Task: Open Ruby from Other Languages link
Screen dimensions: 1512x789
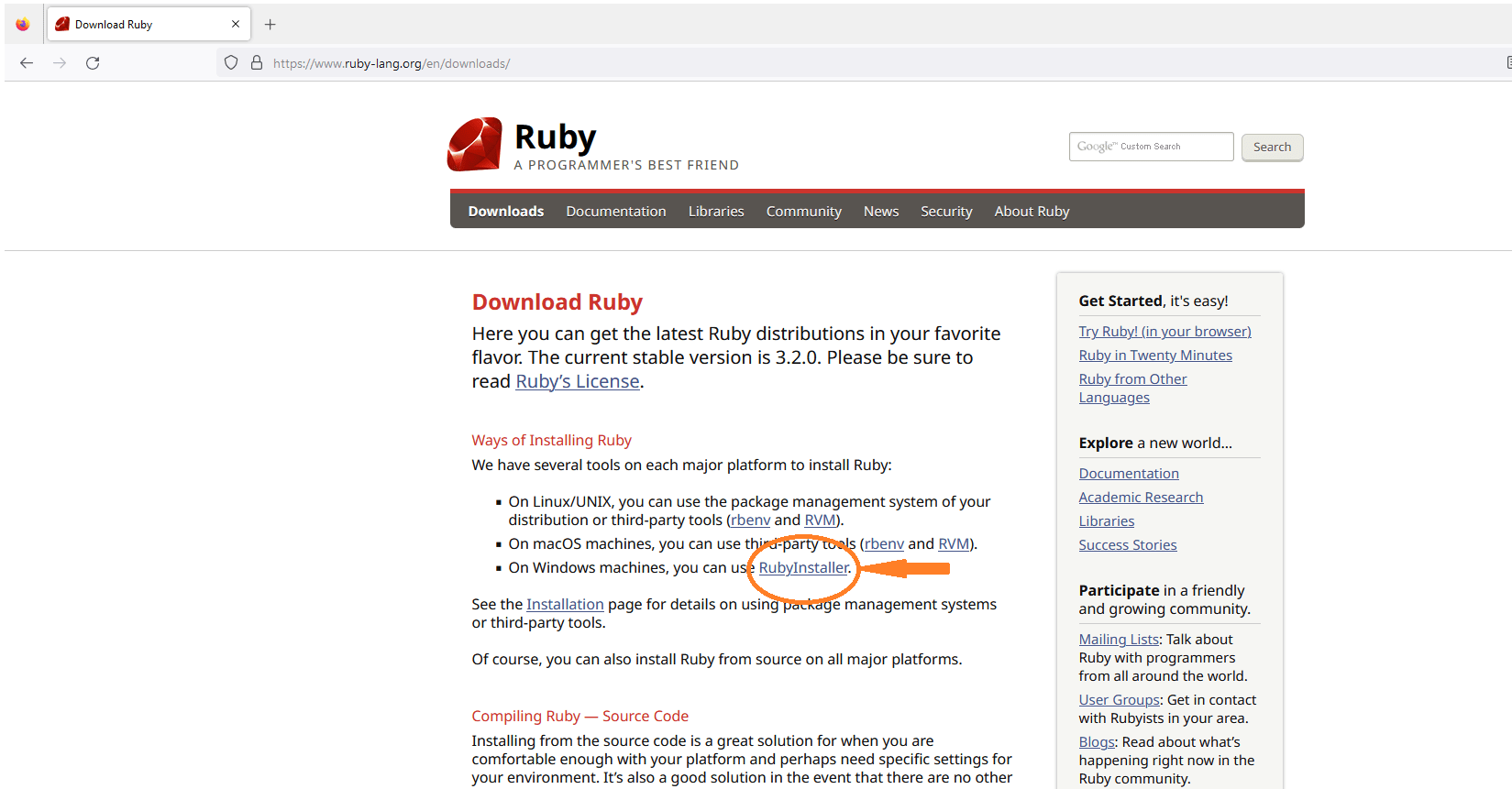Action: pyautogui.click(x=1132, y=389)
